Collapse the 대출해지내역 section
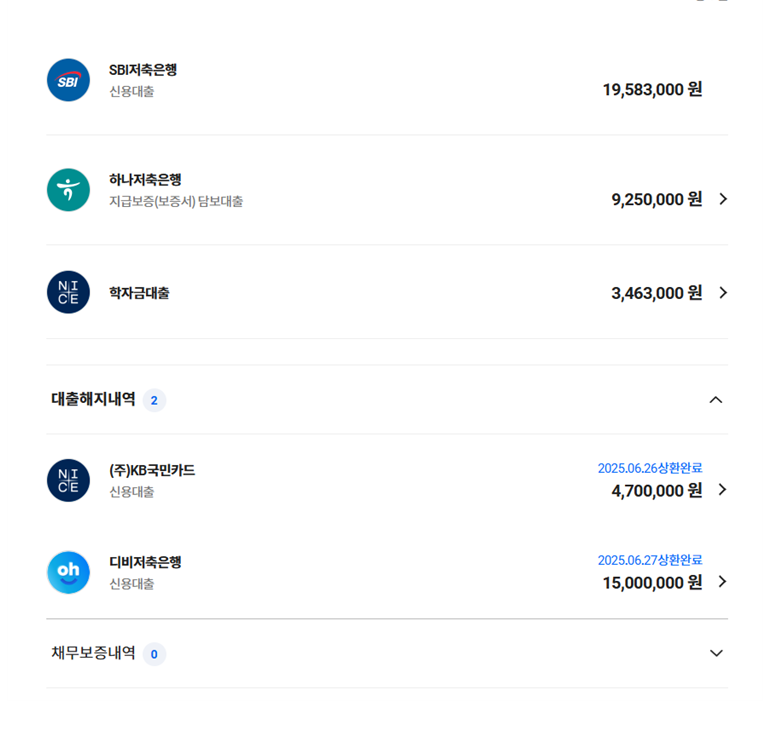Viewport: 771px width, 747px height. (715, 400)
